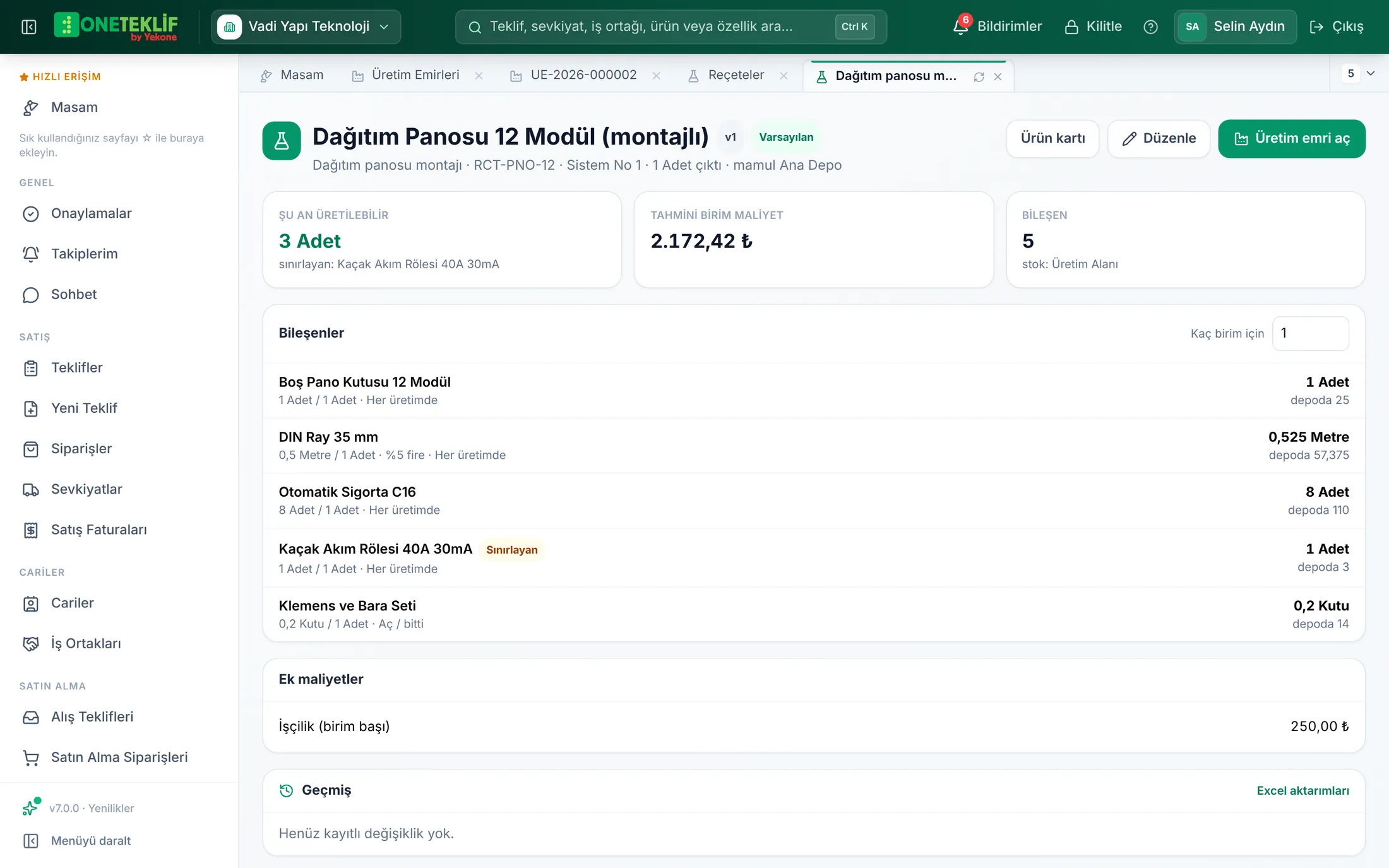
Task: Open Masam in sidebar
Action: tap(119, 107)
